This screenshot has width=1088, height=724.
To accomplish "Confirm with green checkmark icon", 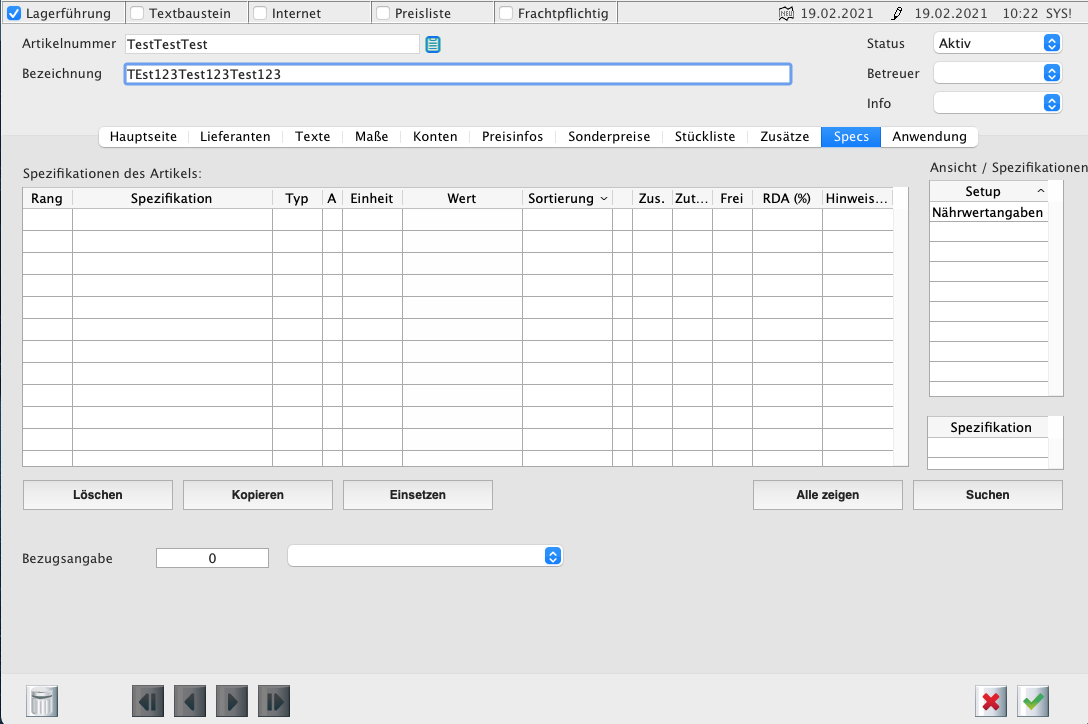I will coord(1033,701).
